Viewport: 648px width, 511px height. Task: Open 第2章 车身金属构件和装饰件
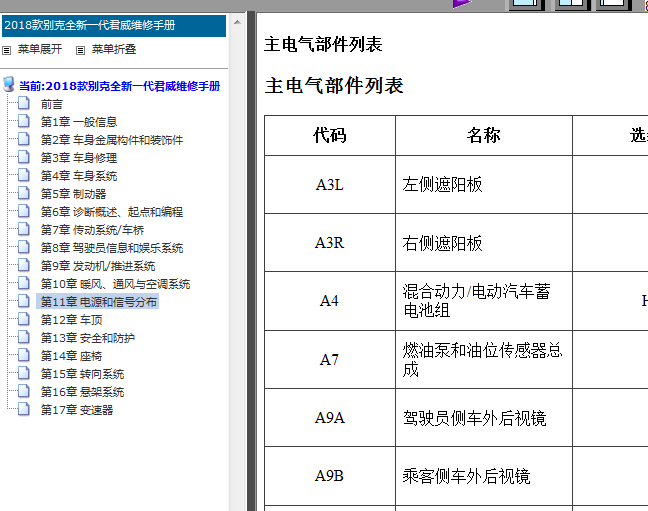pos(112,140)
